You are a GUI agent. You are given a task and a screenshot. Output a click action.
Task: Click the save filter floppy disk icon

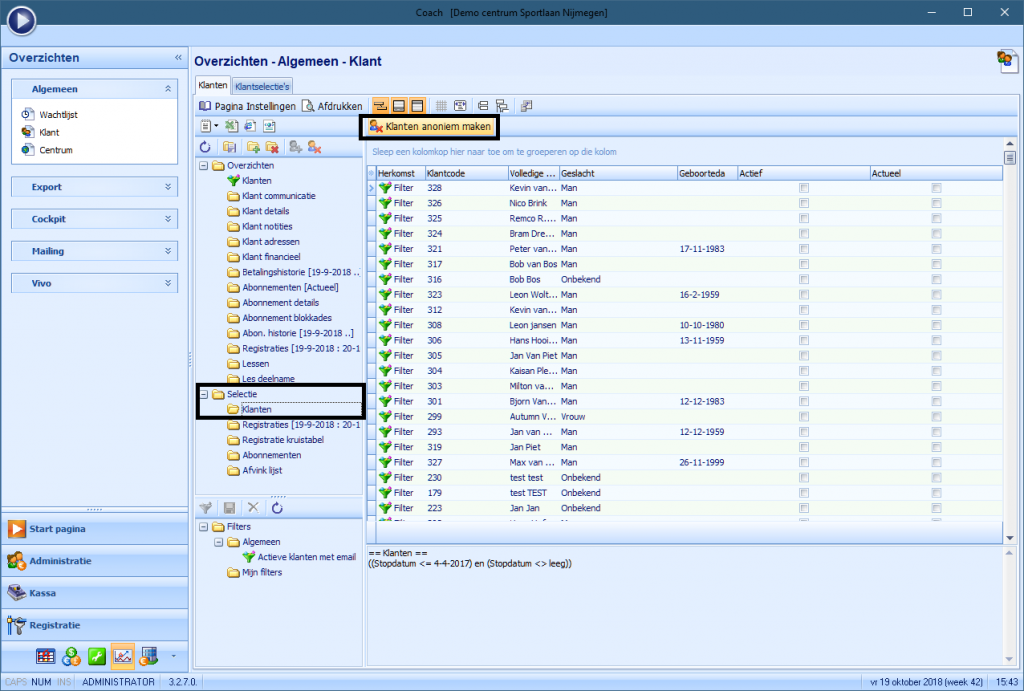coord(229,508)
